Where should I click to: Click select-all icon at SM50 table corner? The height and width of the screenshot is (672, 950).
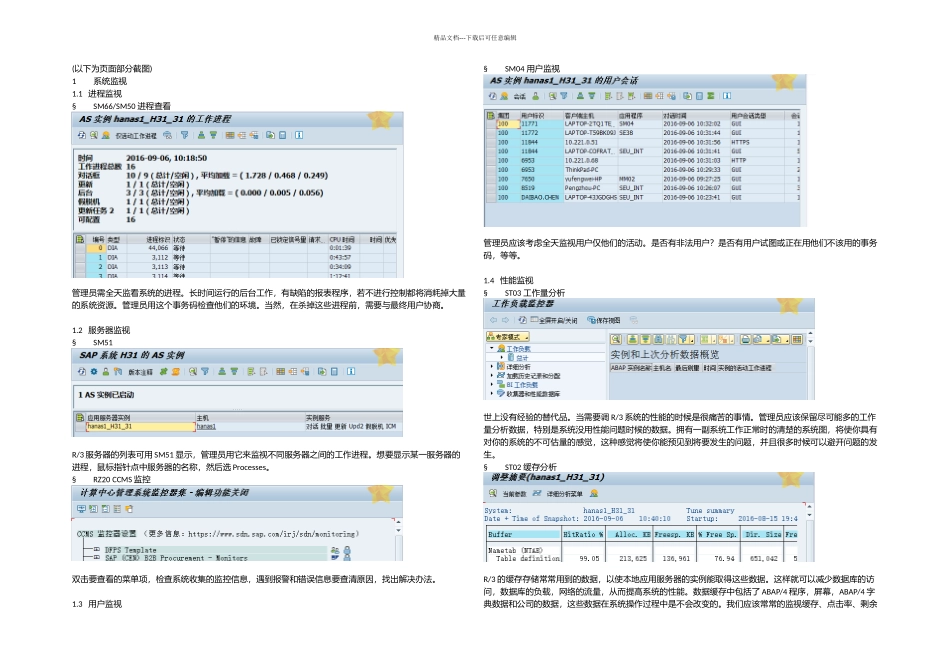80,239
